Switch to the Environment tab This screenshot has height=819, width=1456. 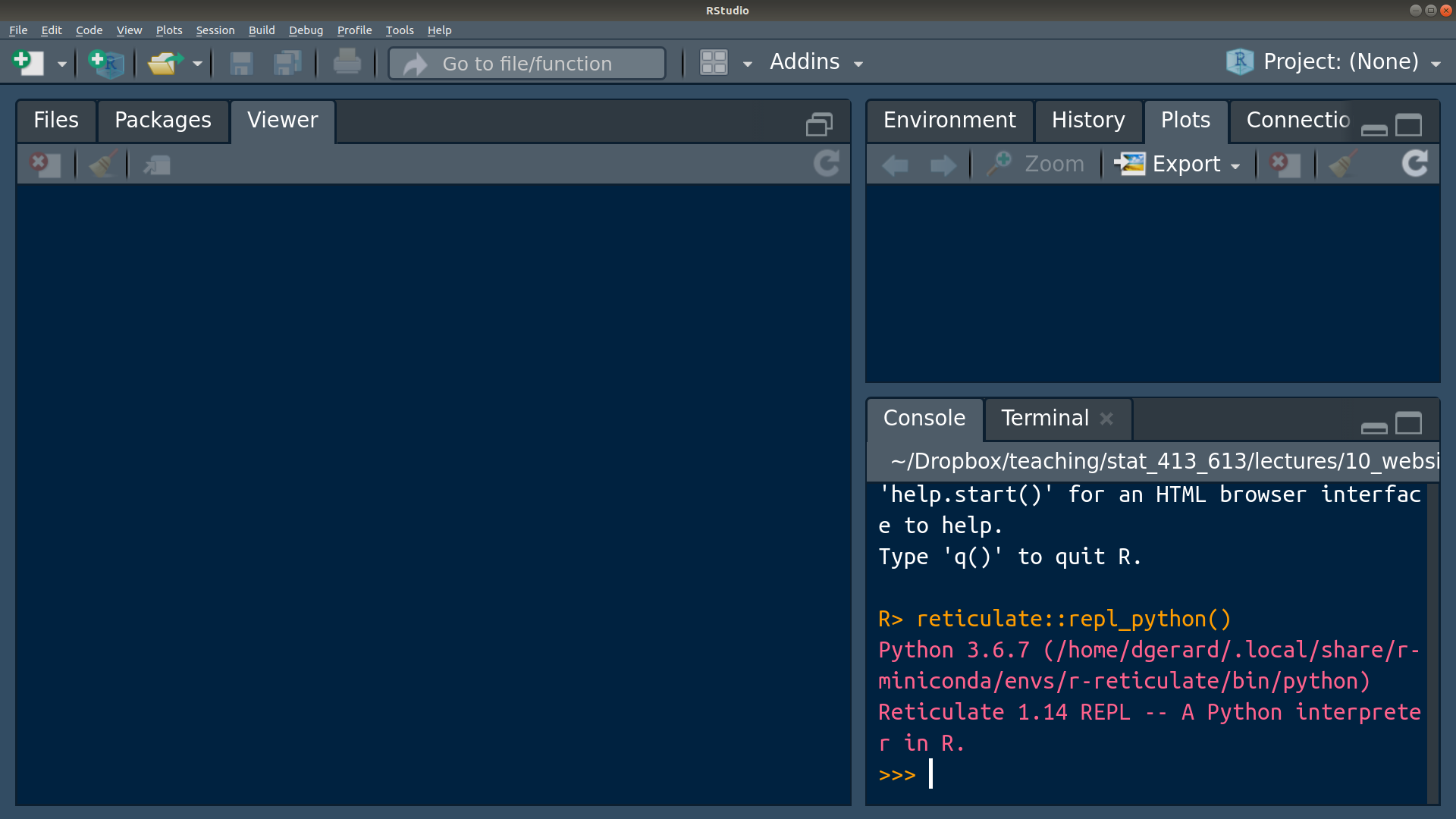[x=949, y=121]
